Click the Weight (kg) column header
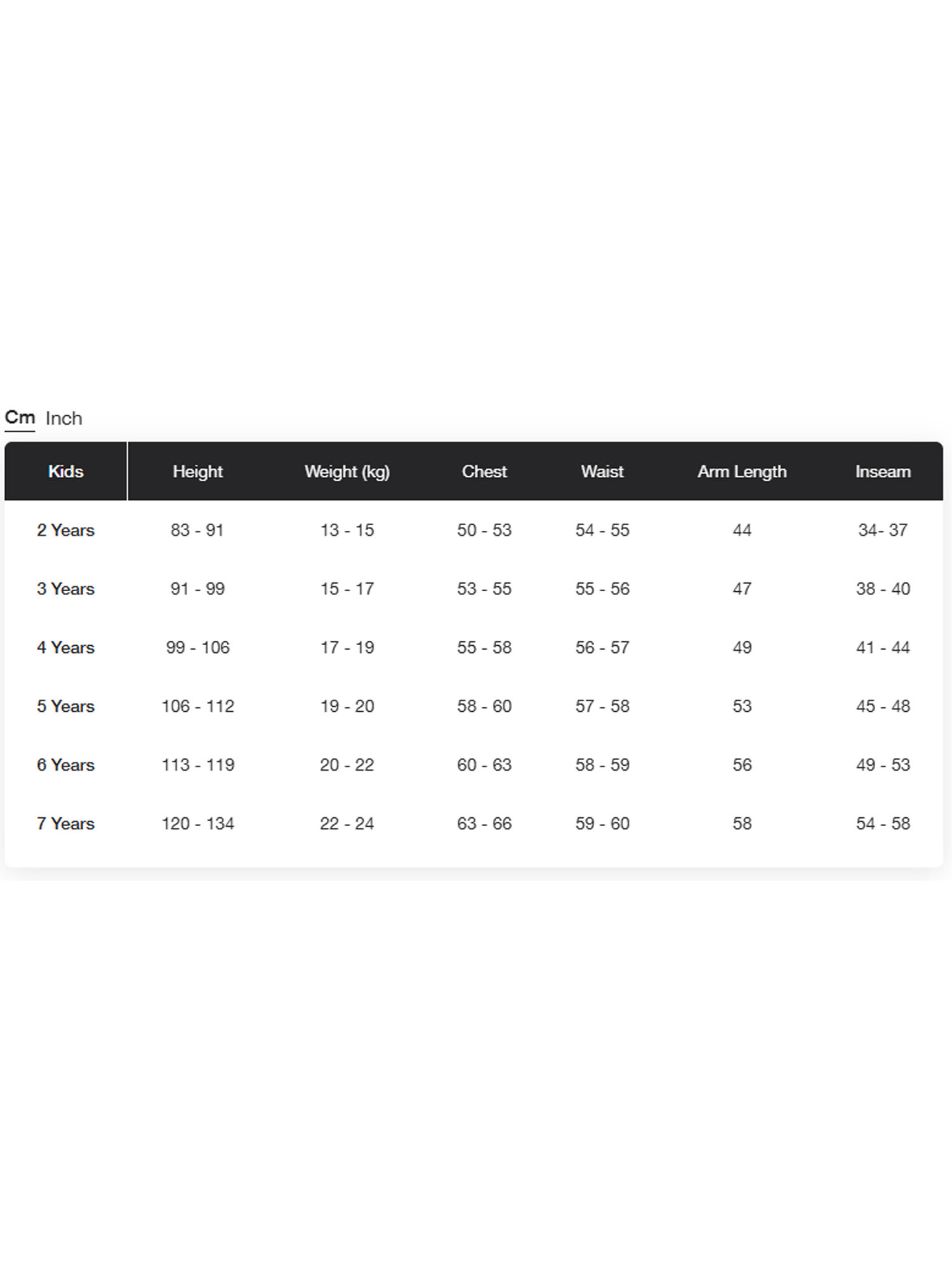The height and width of the screenshot is (1270, 952). pos(347,472)
